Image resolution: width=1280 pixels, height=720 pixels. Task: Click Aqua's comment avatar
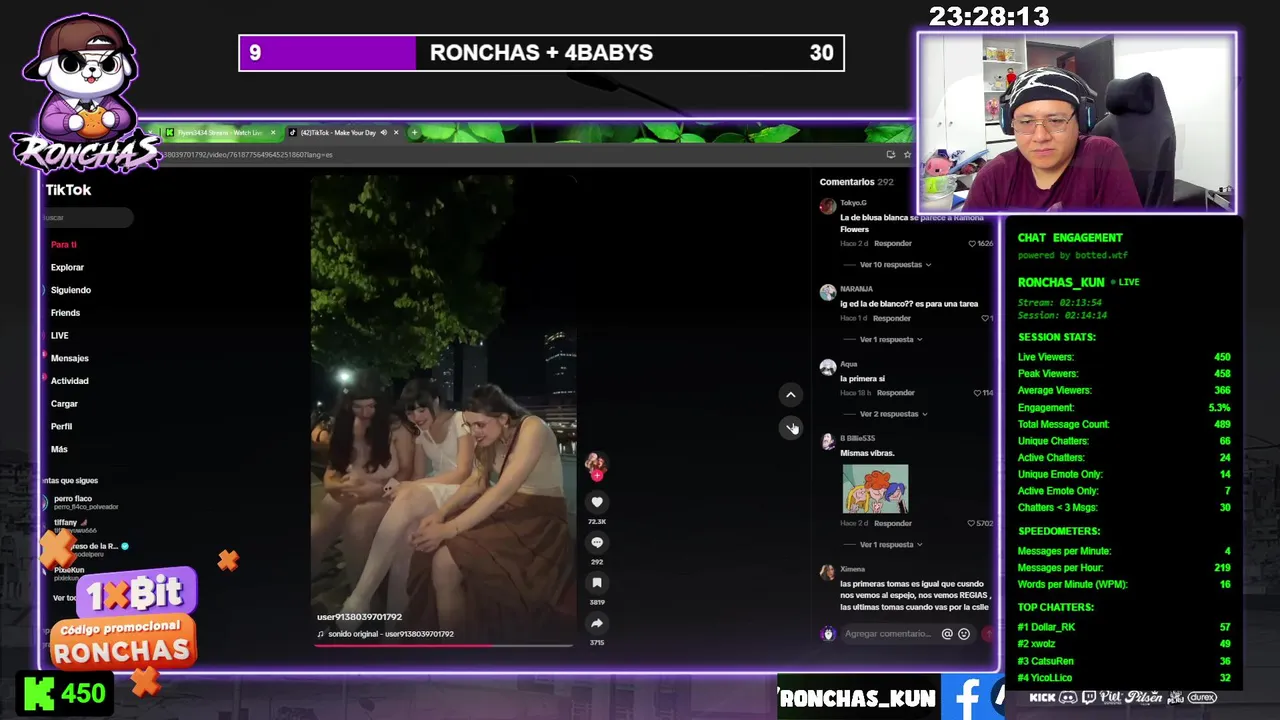point(827,368)
